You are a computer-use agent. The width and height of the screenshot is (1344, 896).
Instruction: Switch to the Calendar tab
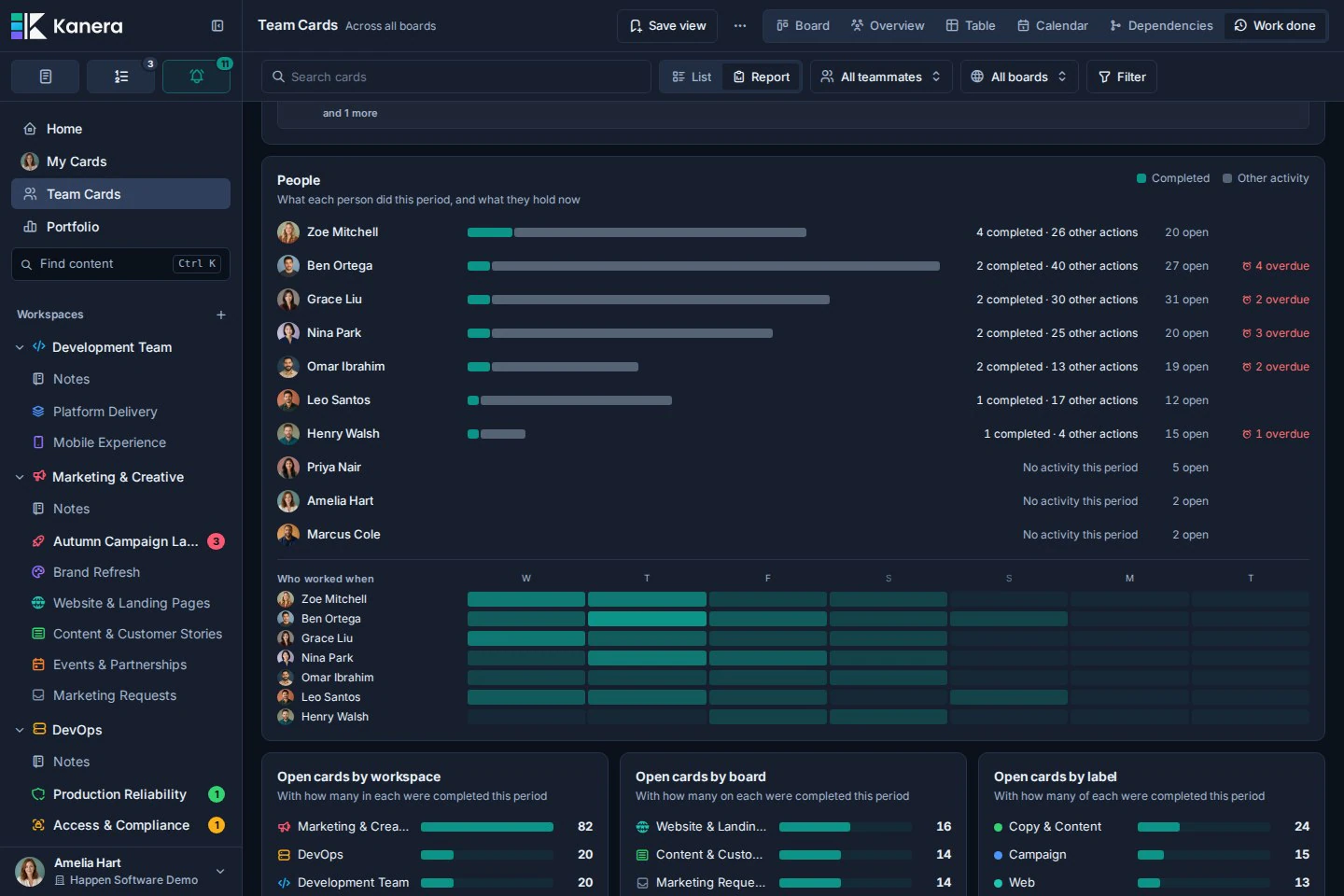1053,26
